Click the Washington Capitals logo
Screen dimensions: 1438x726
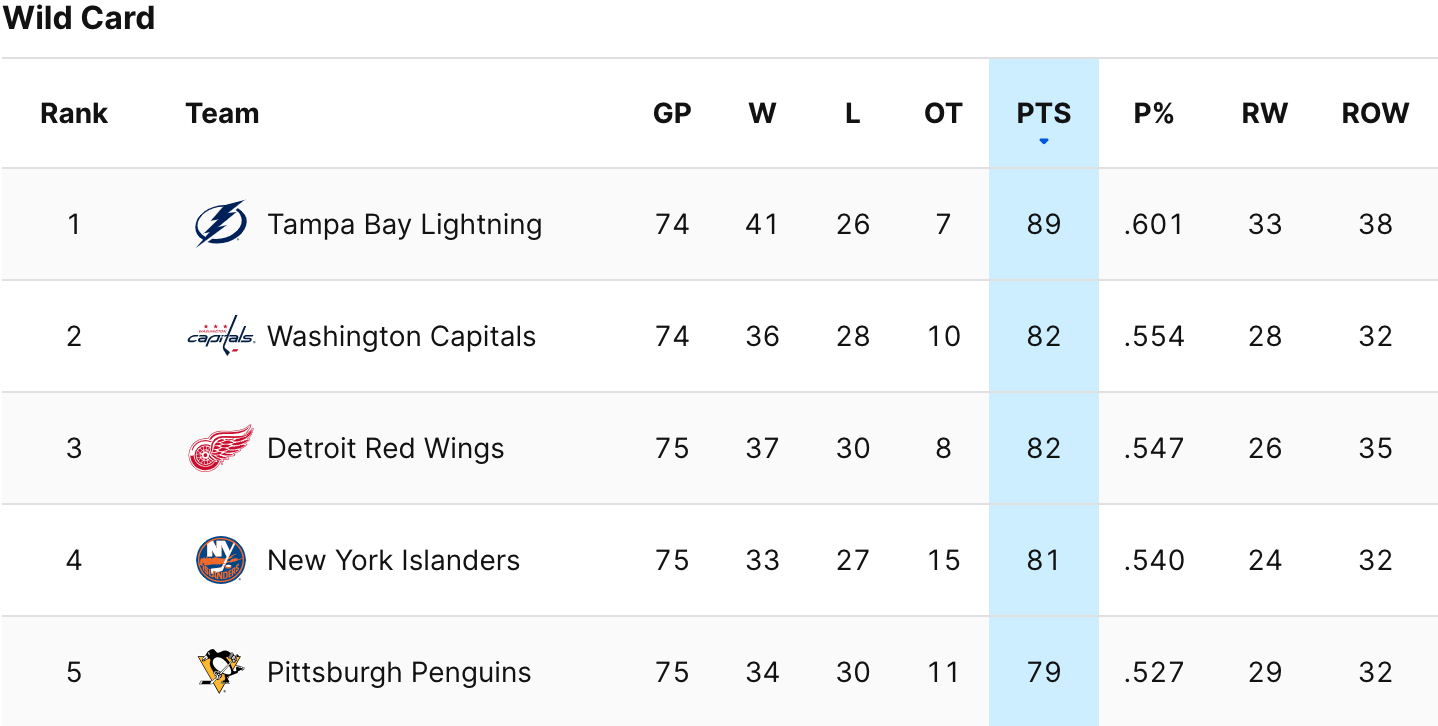point(221,336)
